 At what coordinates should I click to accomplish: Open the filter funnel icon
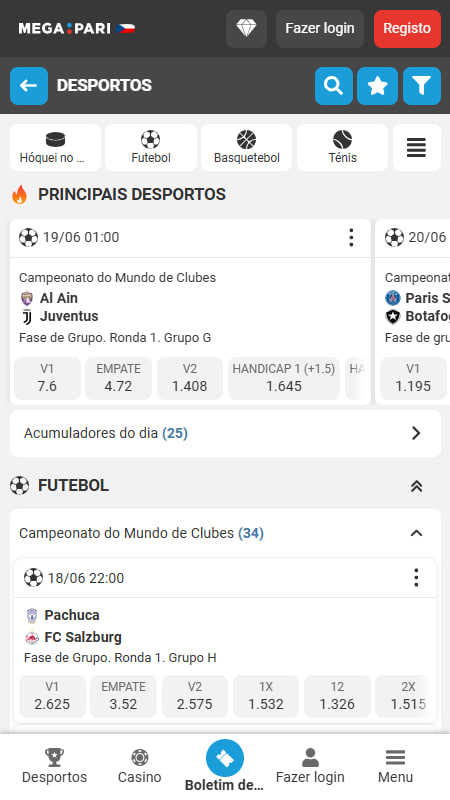422,86
